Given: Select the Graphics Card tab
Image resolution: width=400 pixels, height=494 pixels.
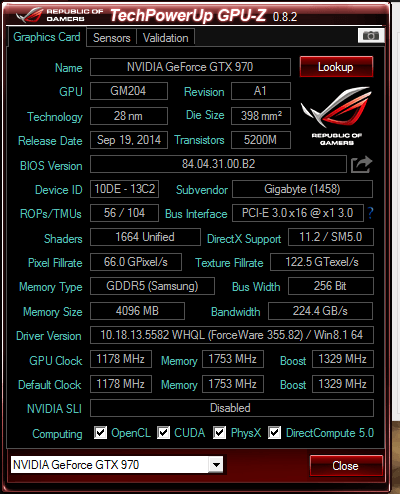Looking at the screenshot, I should tap(47, 37).
